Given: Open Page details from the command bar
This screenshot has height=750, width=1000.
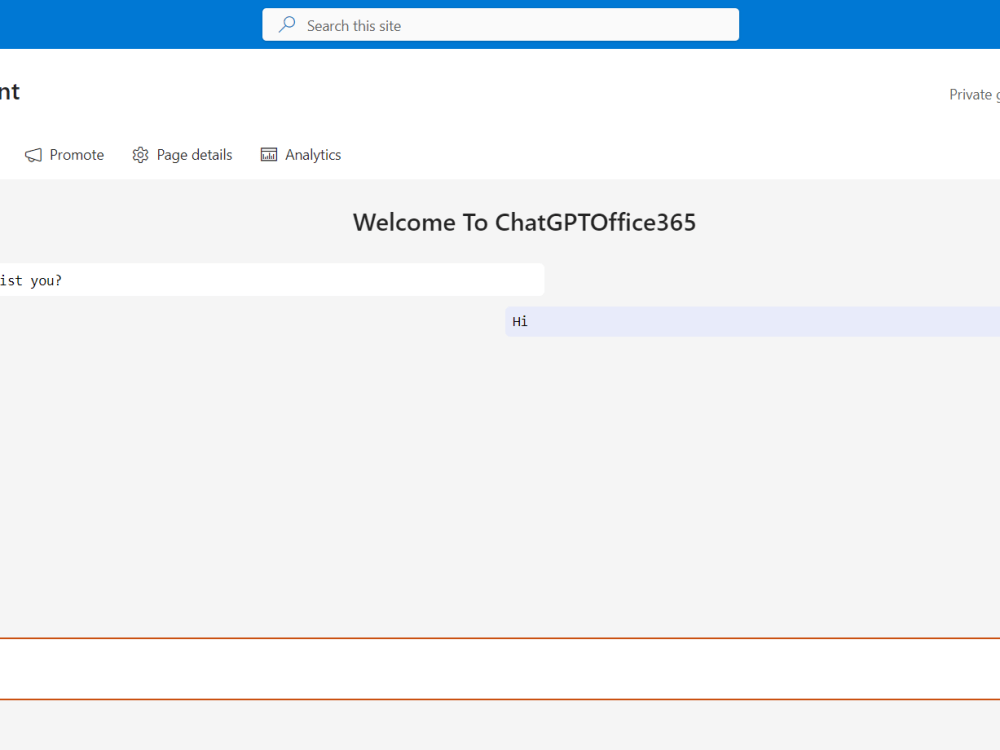Looking at the screenshot, I should point(182,154).
